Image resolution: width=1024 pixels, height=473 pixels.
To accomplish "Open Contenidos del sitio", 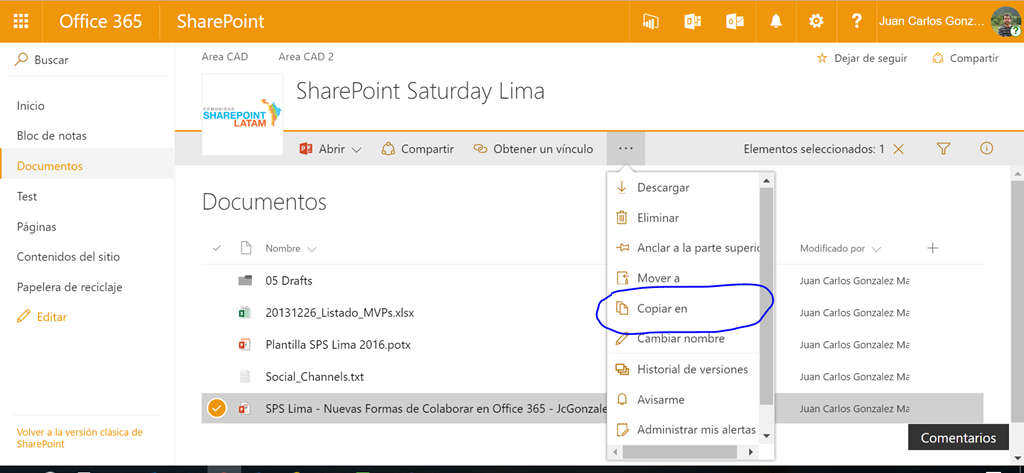I will pos(68,257).
